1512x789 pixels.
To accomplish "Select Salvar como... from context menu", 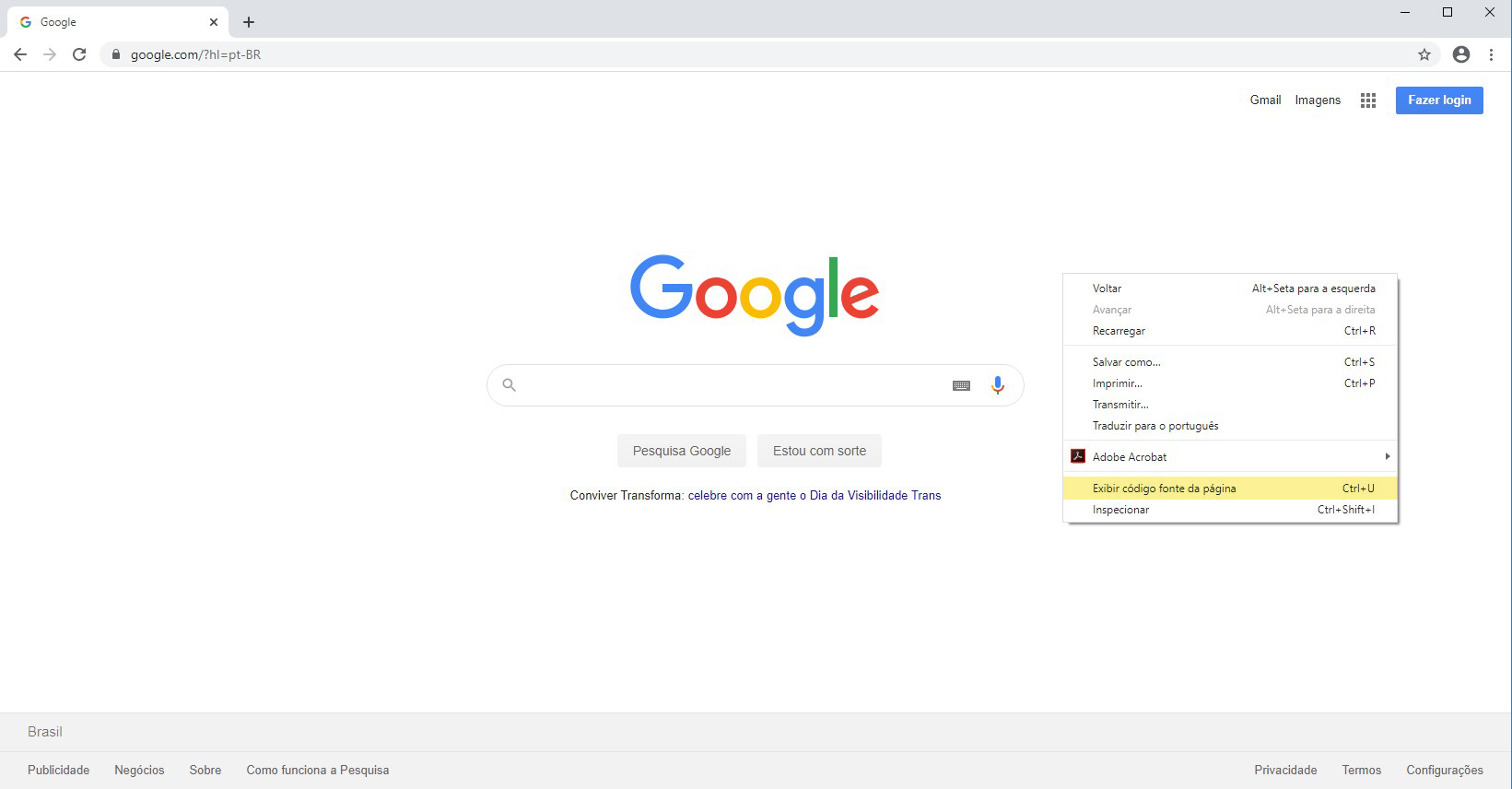I will [1230, 362].
